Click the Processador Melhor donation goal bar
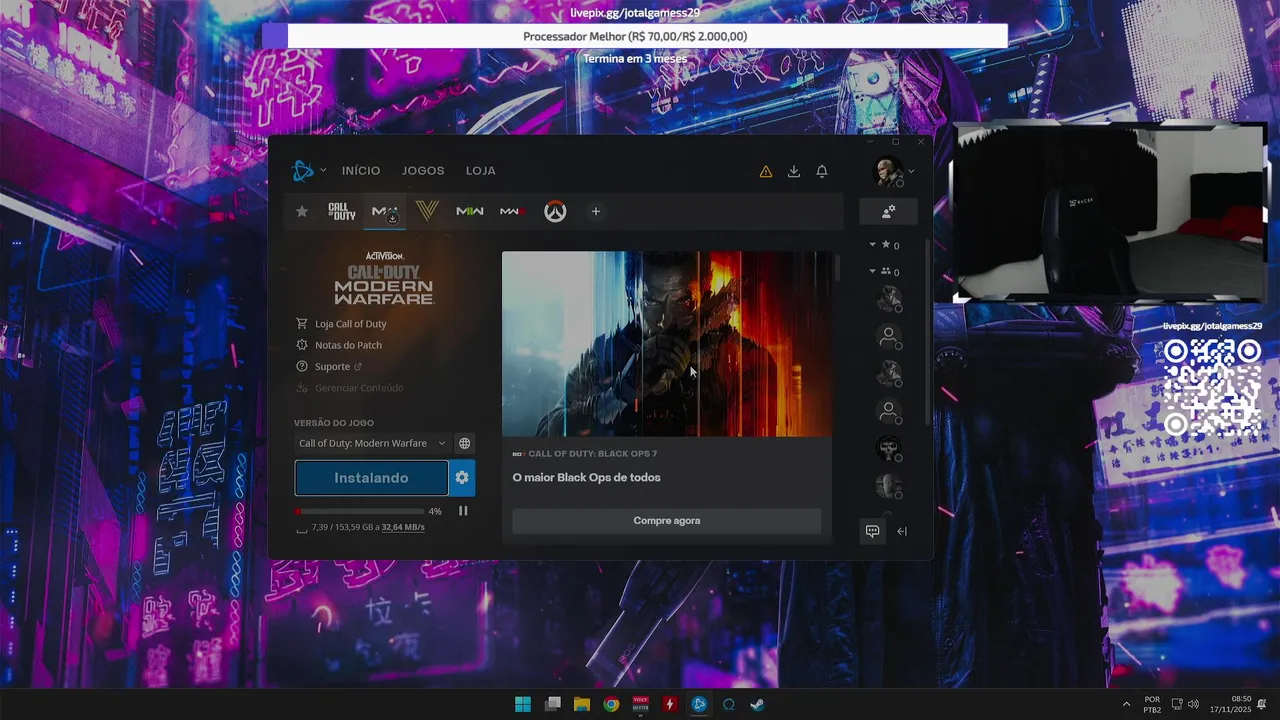The height and width of the screenshot is (720, 1280). coord(635,36)
